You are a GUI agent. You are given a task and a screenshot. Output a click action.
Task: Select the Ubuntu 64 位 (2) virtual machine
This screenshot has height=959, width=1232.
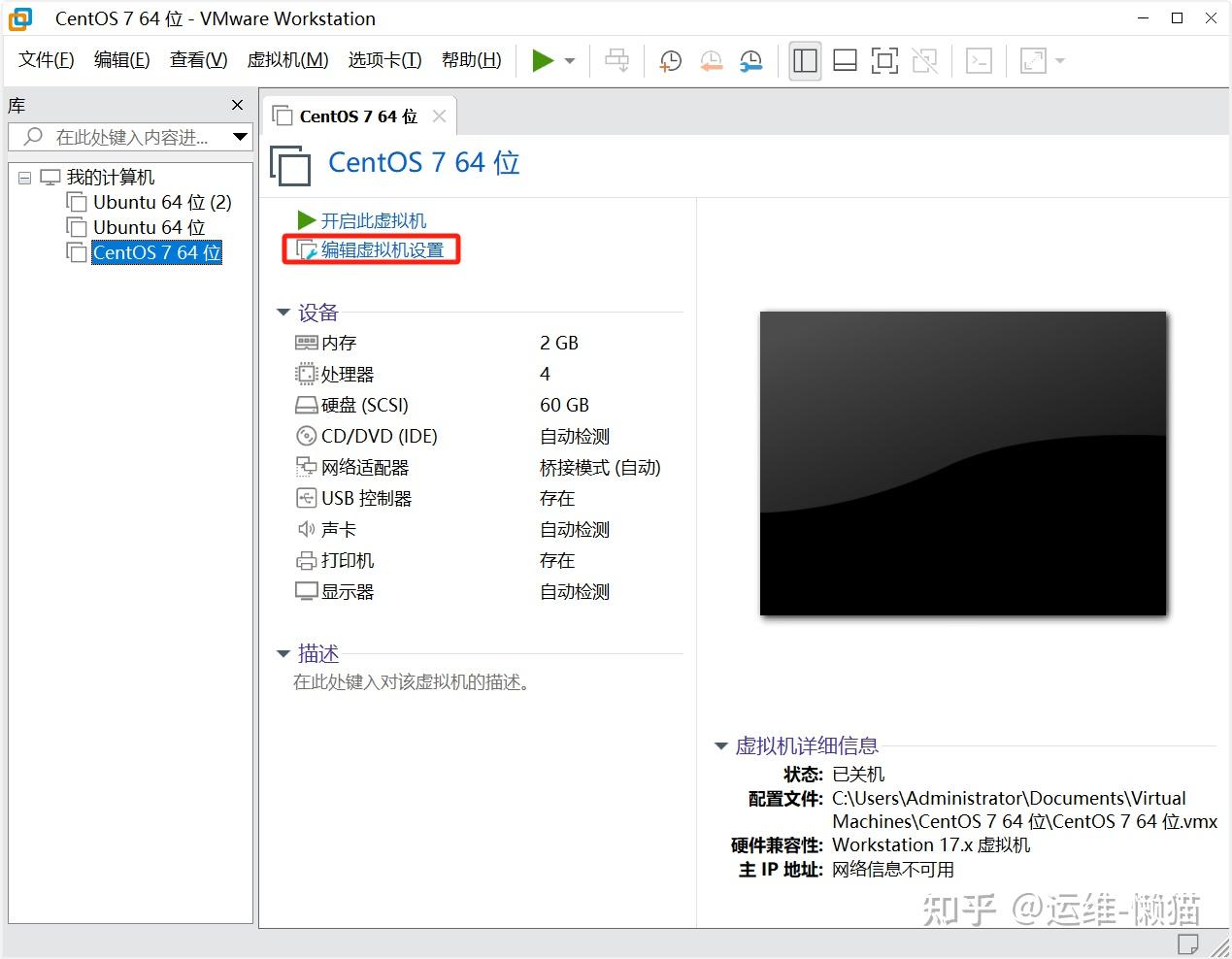click(161, 202)
